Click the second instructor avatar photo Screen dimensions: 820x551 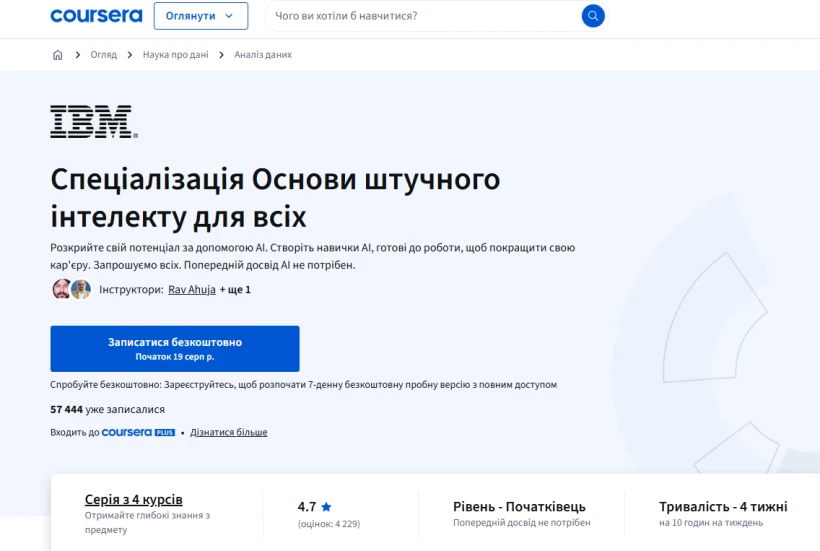coord(81,289)
